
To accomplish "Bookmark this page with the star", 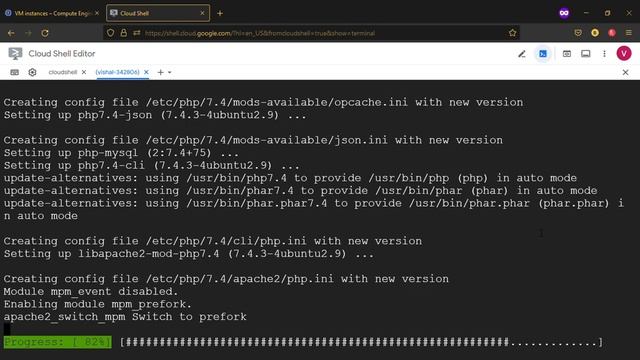I will (513, 33).
